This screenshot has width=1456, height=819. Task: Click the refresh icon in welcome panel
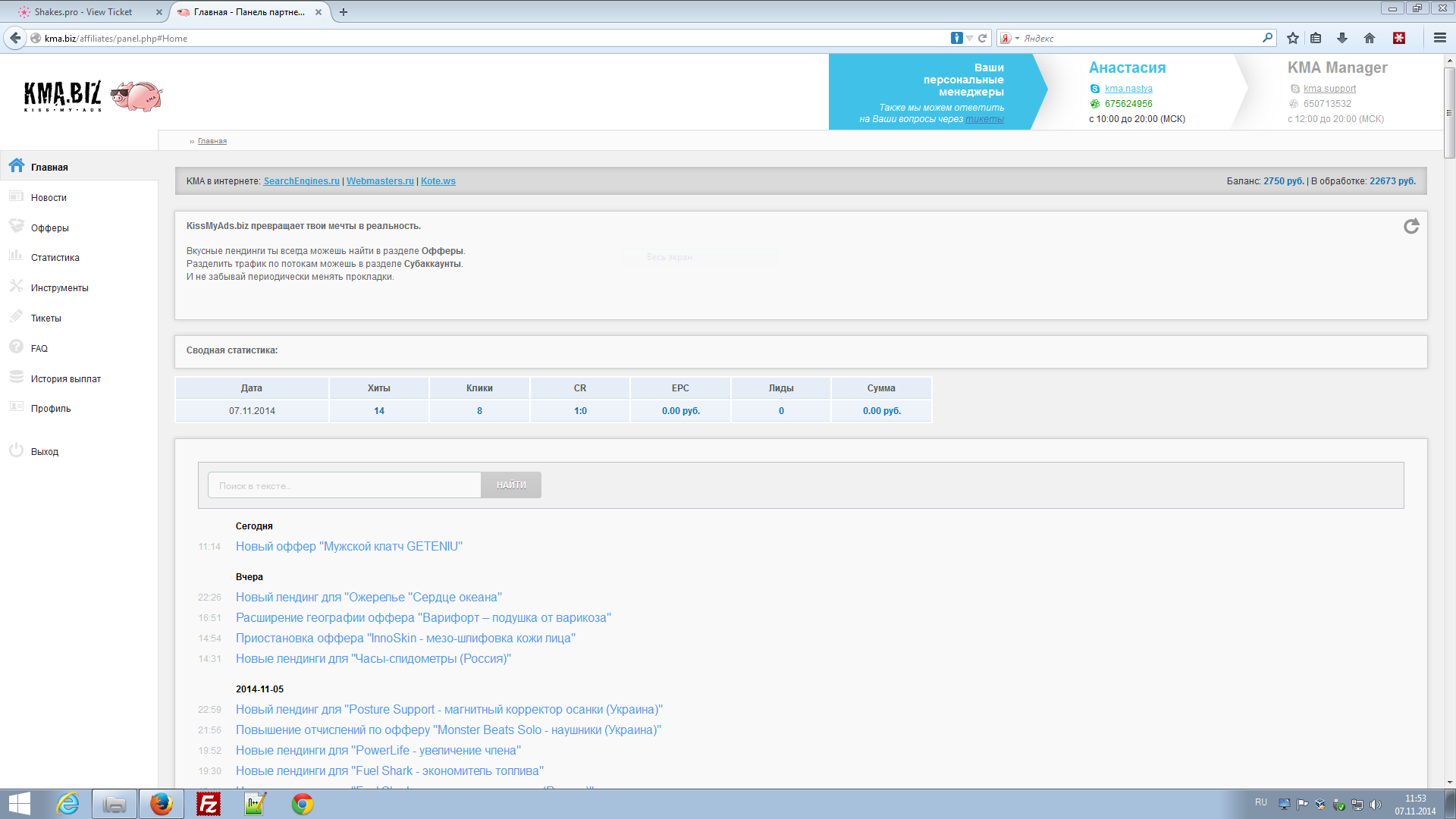click(1410, 226)
